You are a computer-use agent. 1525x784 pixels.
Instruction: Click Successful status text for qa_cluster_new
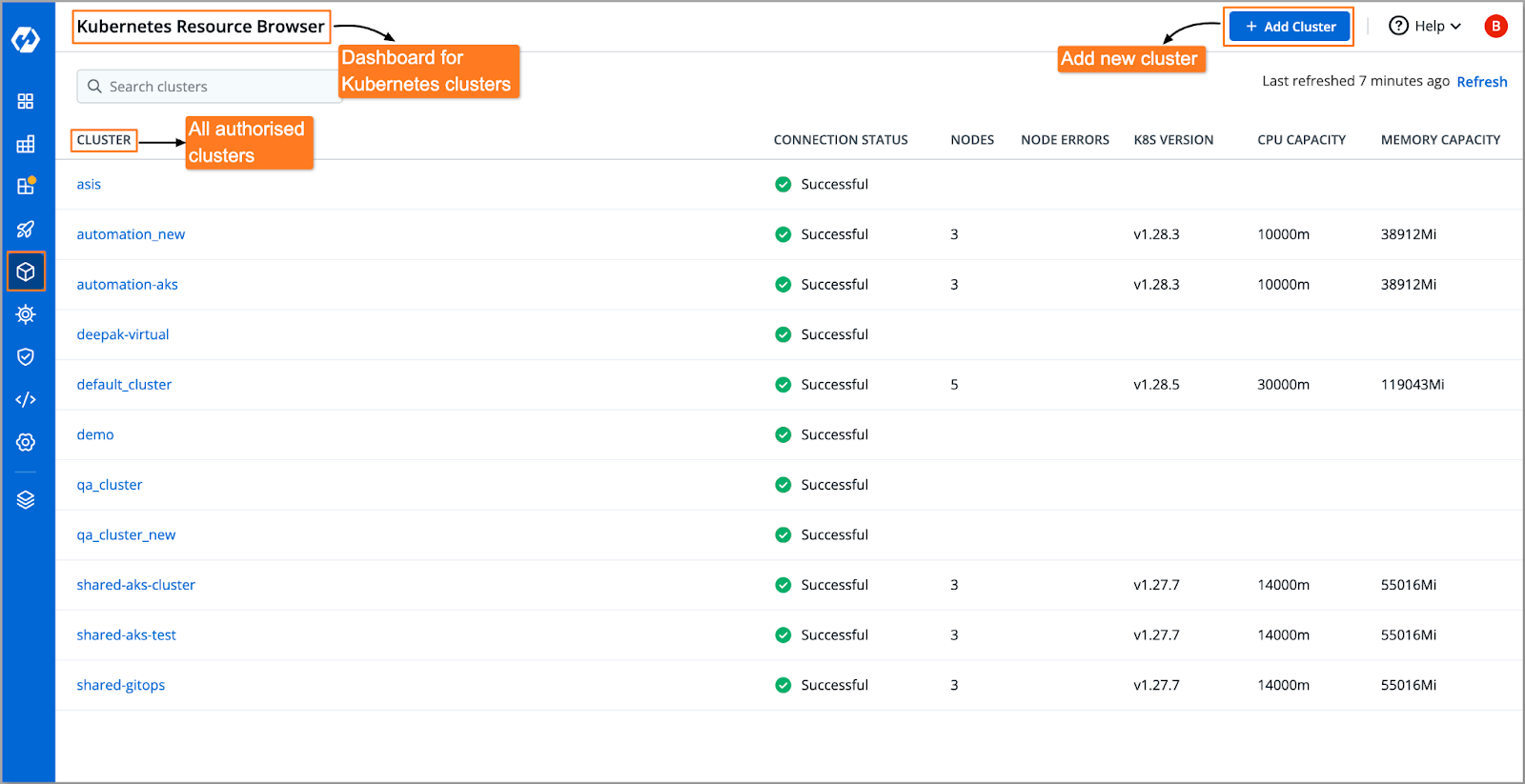834,535
